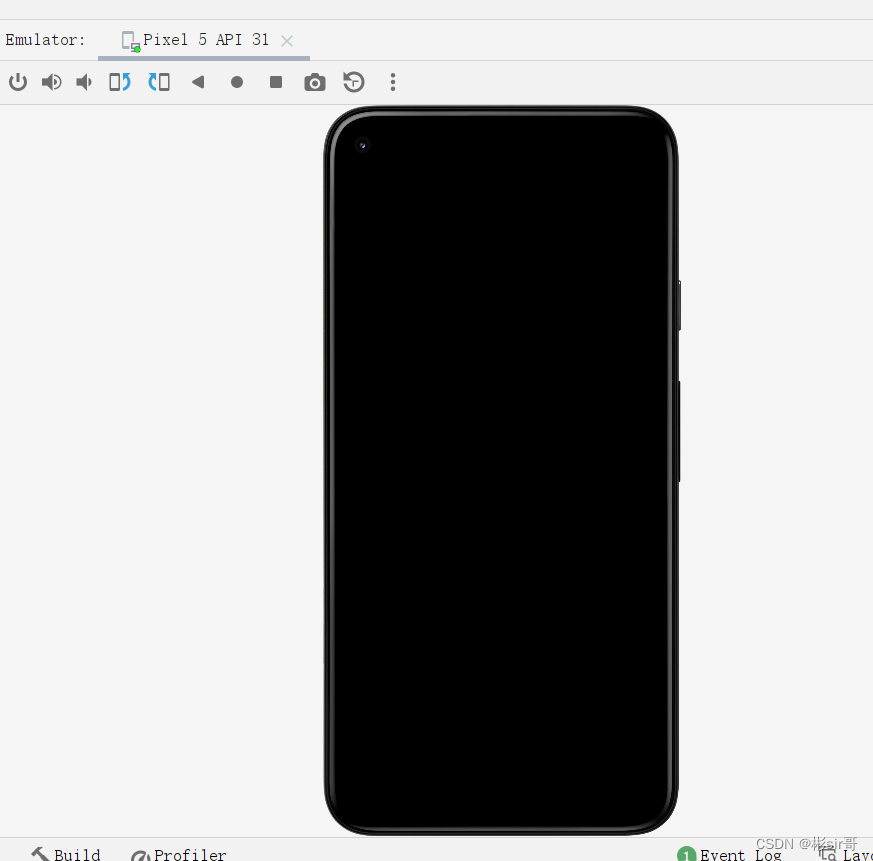The height and width of the screenshot is (861, 873).
Task: Open recent apps with the overview icon
Action: pos(275,82)
